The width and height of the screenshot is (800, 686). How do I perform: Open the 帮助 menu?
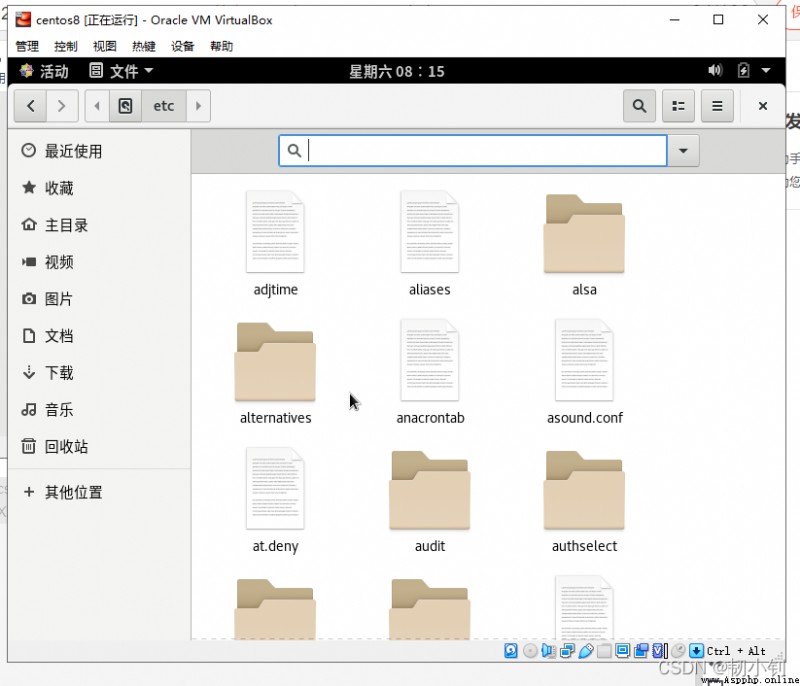point(221,46)
